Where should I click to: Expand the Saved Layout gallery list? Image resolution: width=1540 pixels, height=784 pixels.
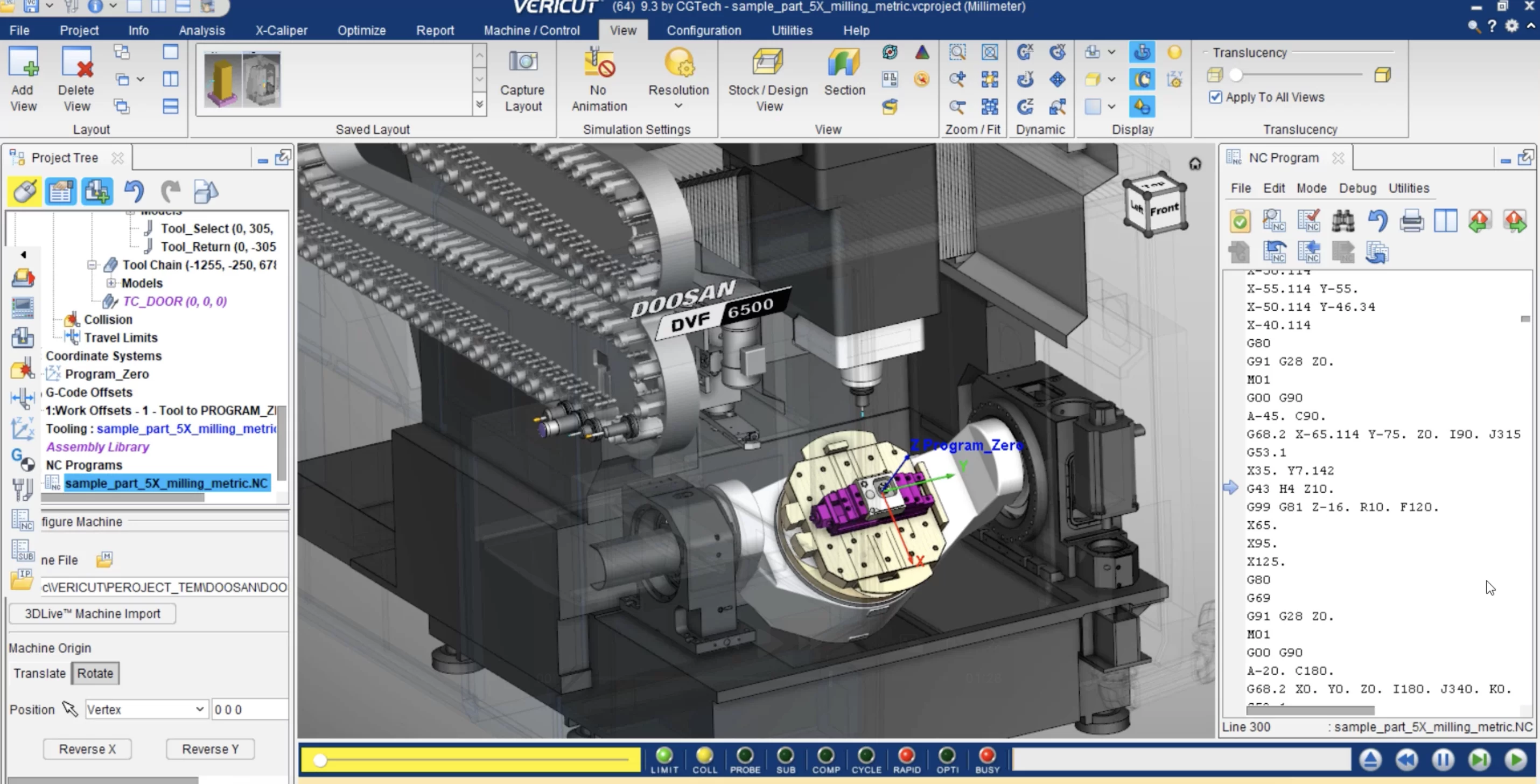coord(479,104)
